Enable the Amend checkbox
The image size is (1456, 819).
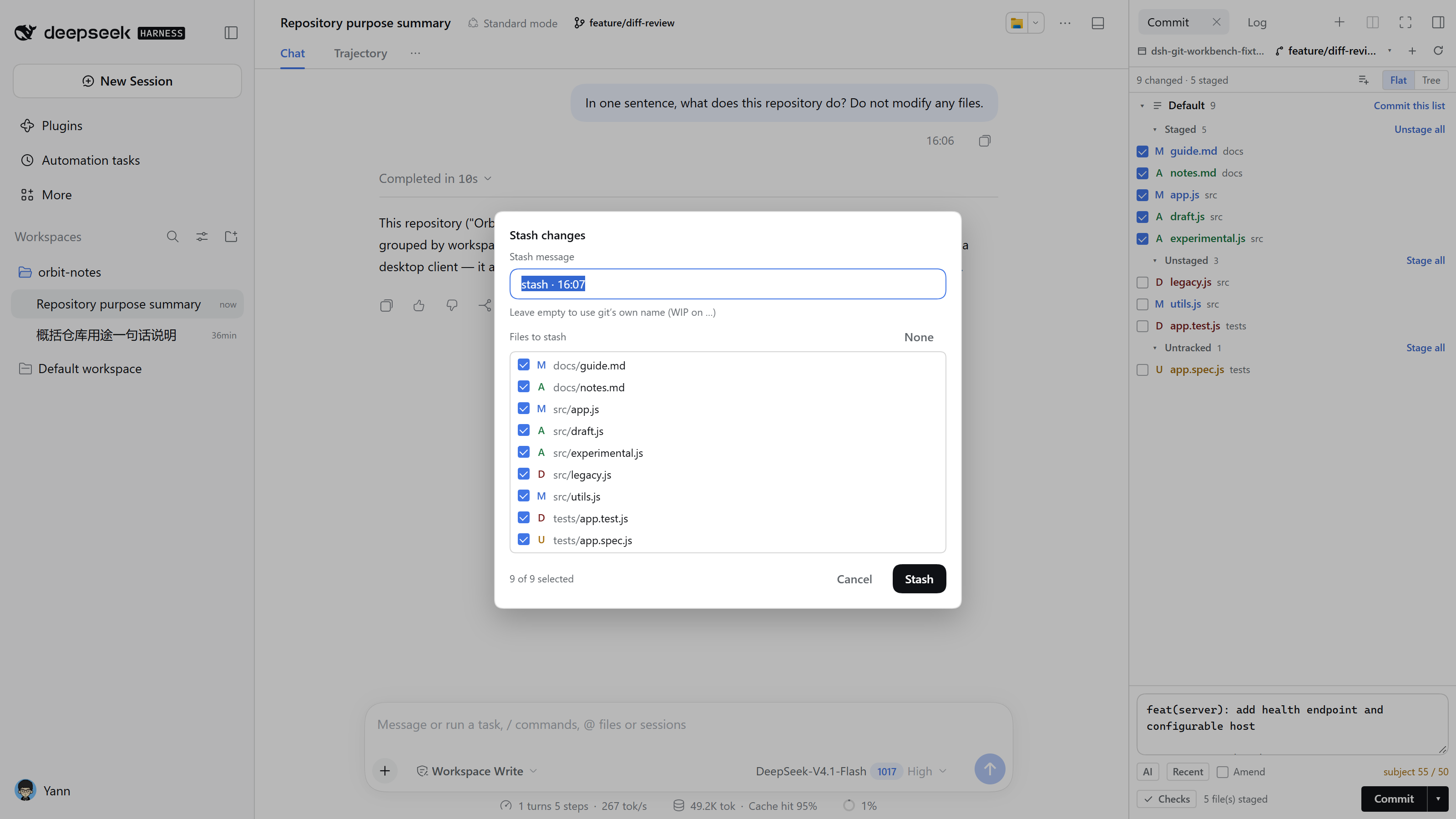tap(1223, 772)
